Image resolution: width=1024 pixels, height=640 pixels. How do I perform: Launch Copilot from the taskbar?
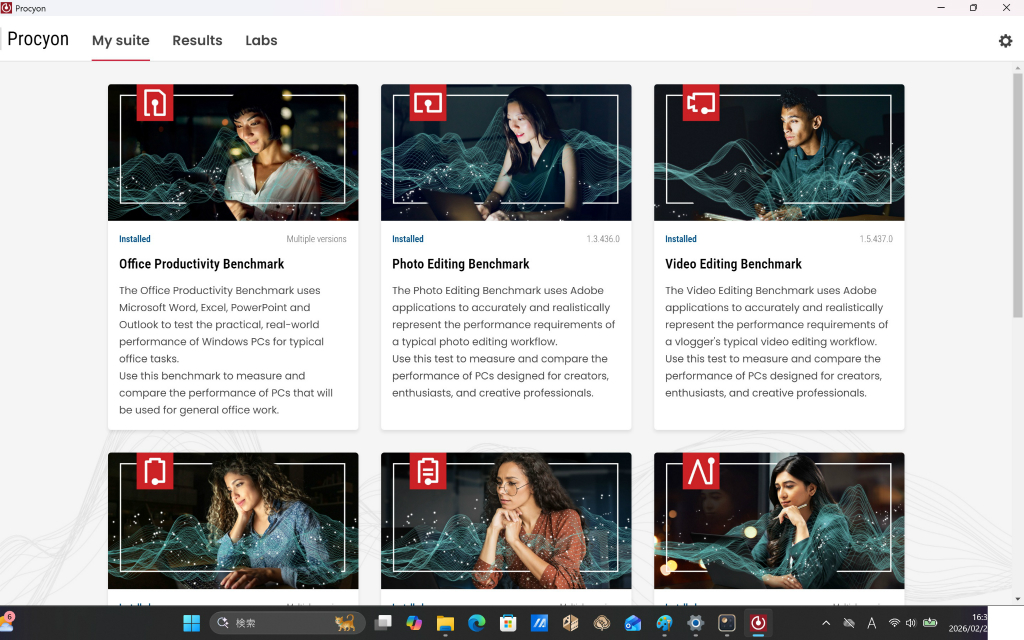click(x=414, y=623)
